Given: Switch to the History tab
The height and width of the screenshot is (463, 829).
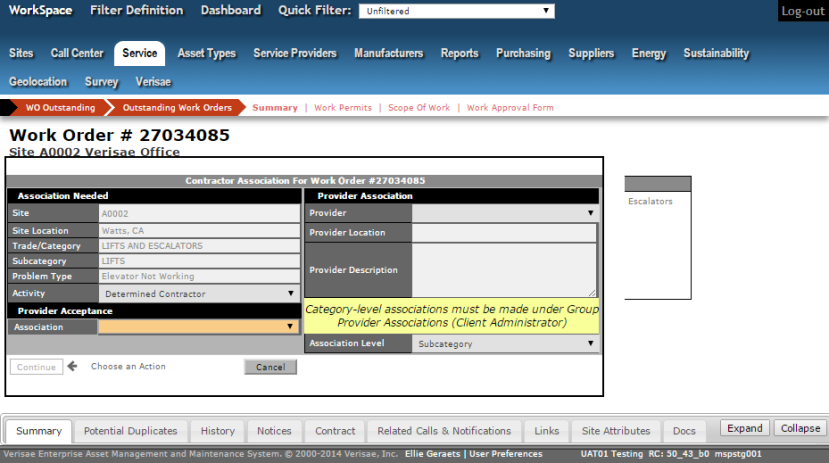Looking at the screenshot, I should 217,431.
